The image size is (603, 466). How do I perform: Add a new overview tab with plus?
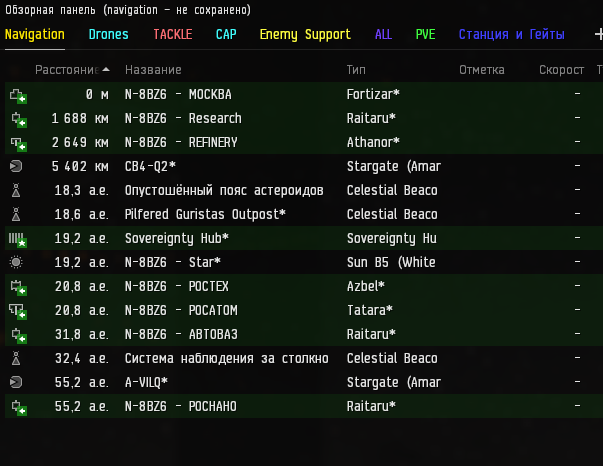(x=598, y=34)
